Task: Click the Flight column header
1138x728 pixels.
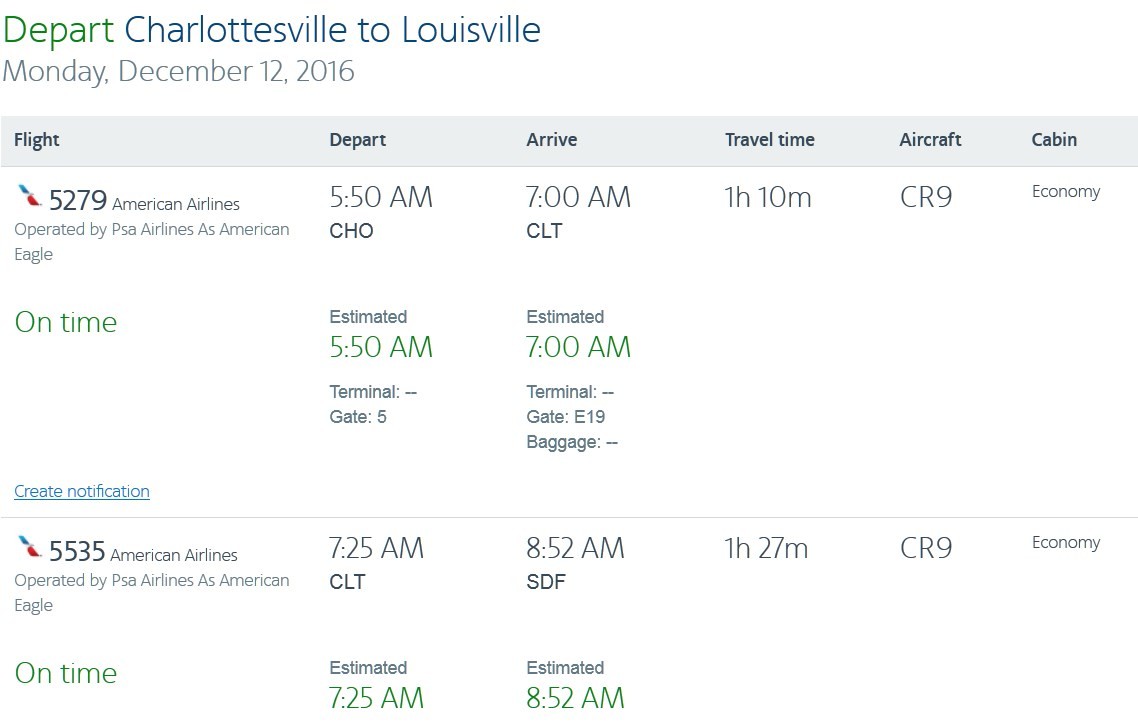Action: pyautogui.click(x=37, y=140)
